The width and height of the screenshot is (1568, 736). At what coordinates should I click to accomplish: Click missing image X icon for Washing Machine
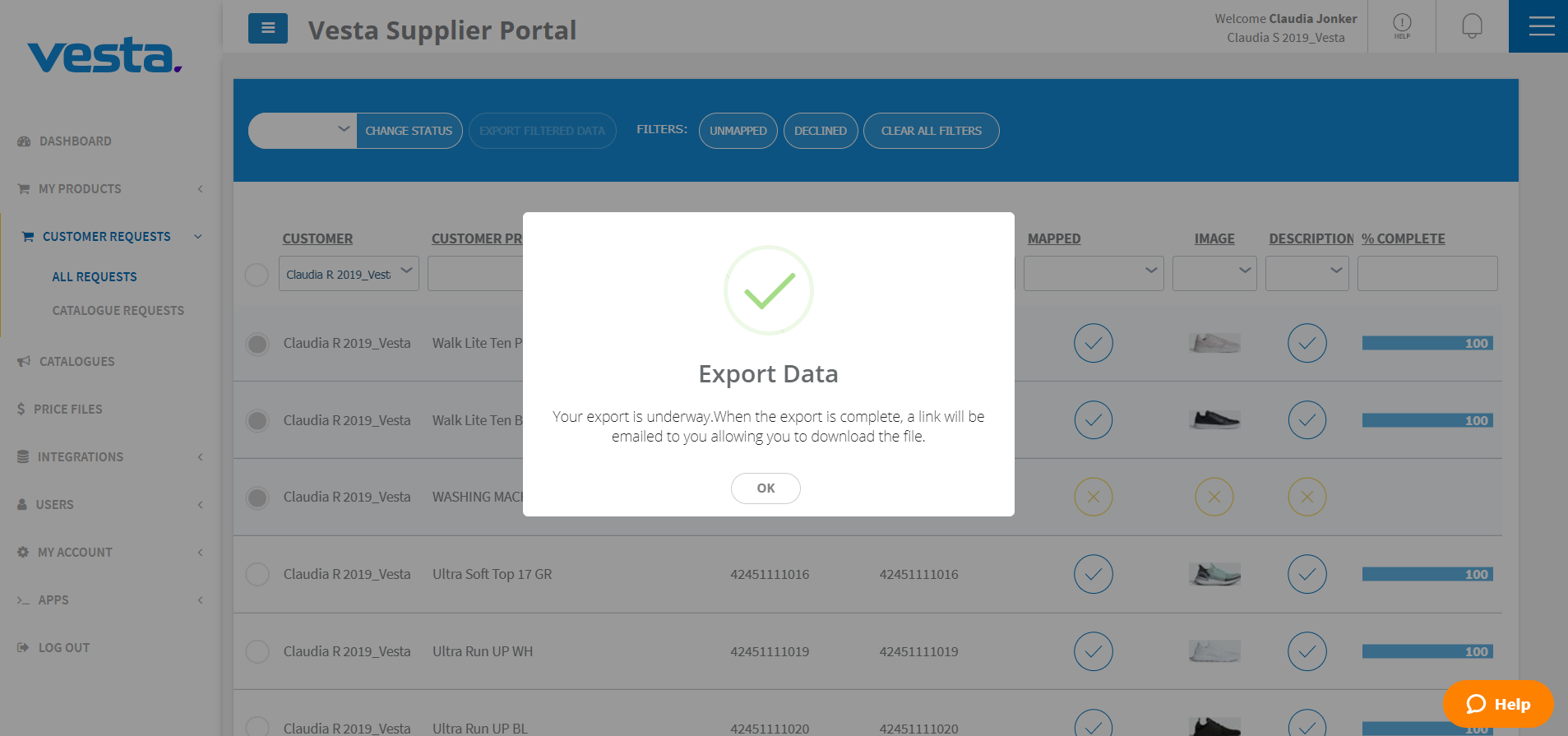(1214, 497)
